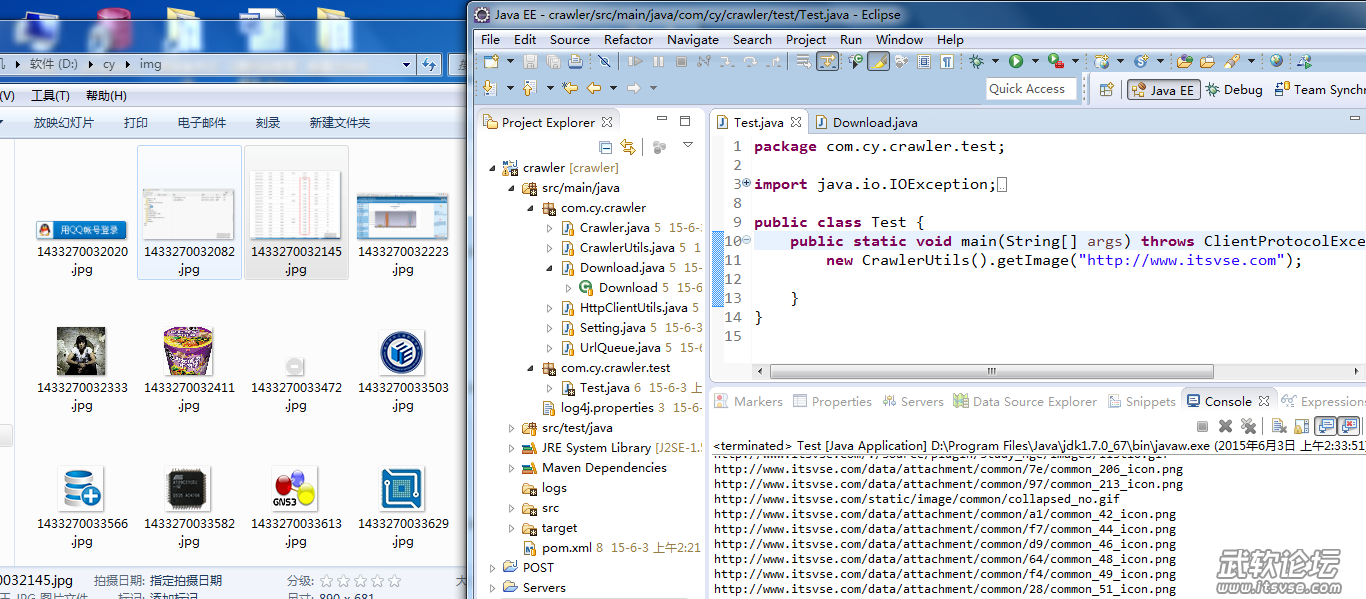This screenshot has height=599, width=1366.
Task: Click the Open Type folder icon in toolbar
Action: point(1185,62)
